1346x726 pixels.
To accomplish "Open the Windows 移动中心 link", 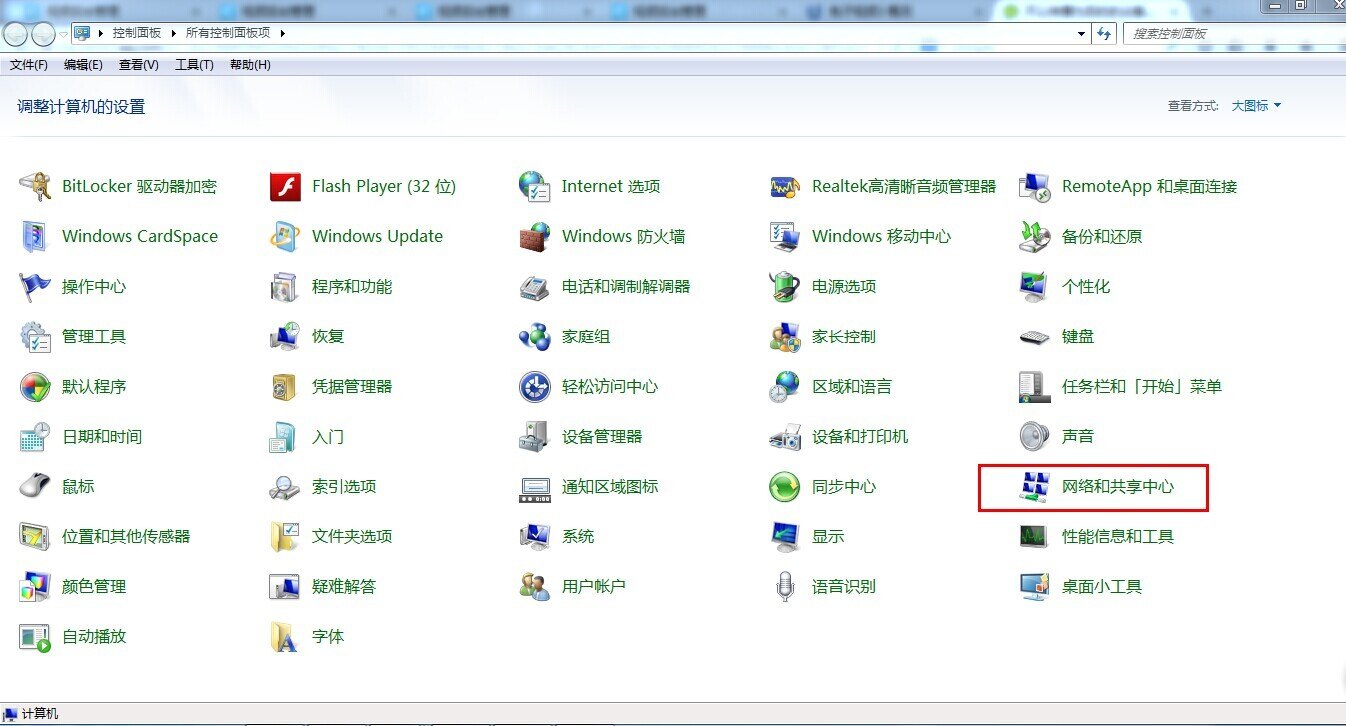I will (x=881, y=236).
